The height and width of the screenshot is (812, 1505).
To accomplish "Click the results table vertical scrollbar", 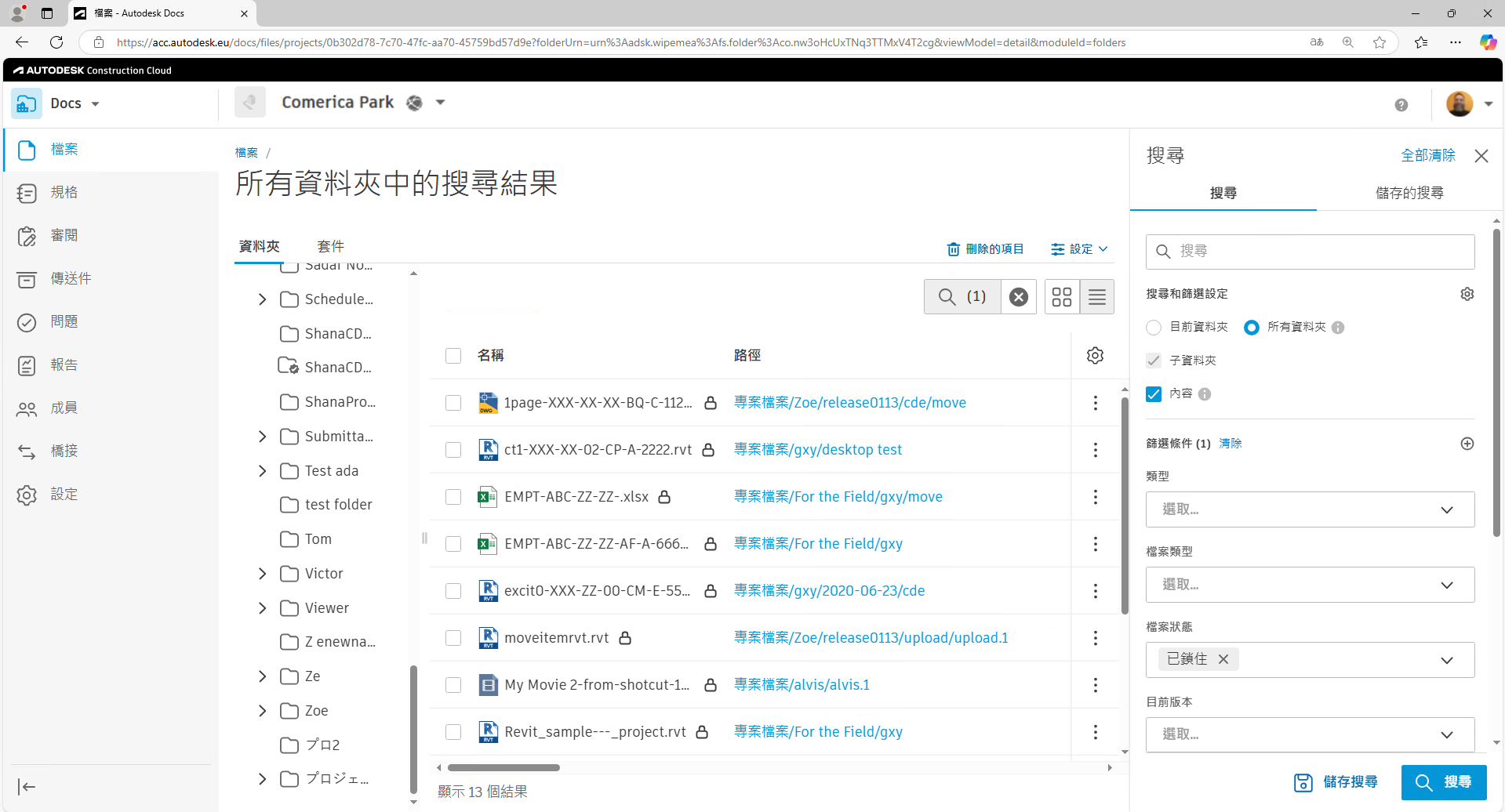I will pos(1125,506).
